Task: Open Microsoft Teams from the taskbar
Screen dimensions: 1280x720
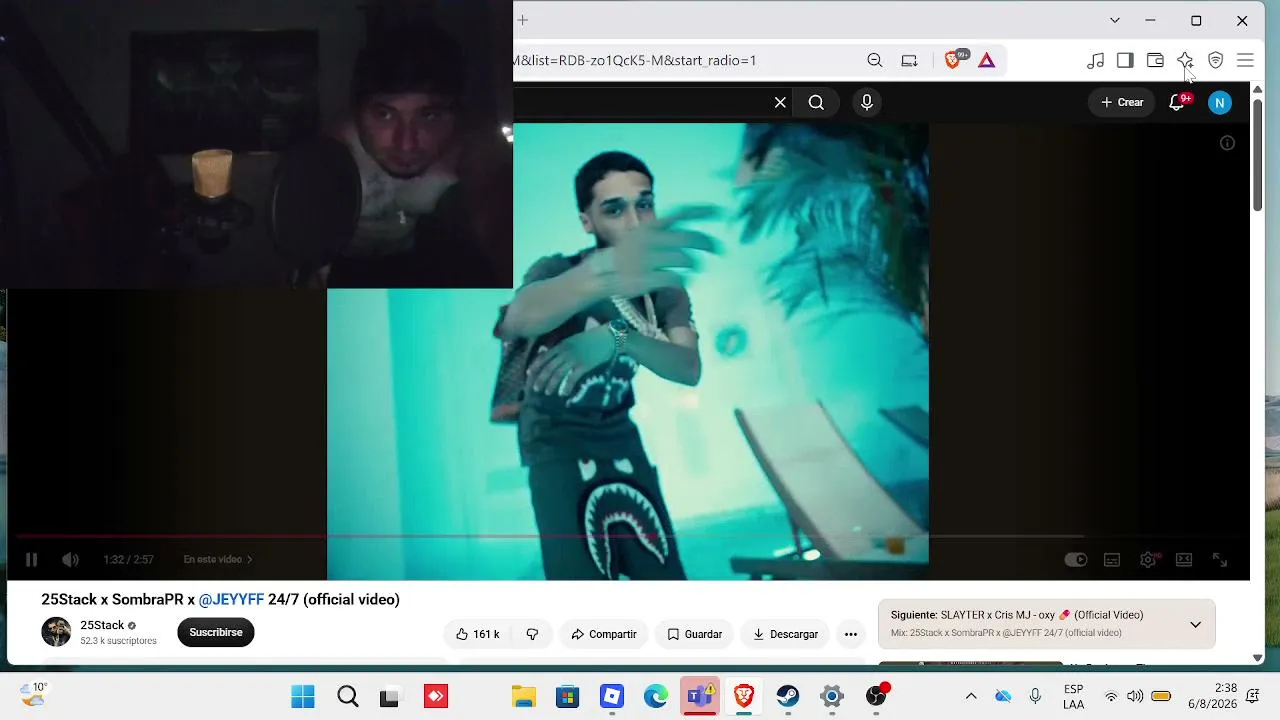Action: point(700,696)
